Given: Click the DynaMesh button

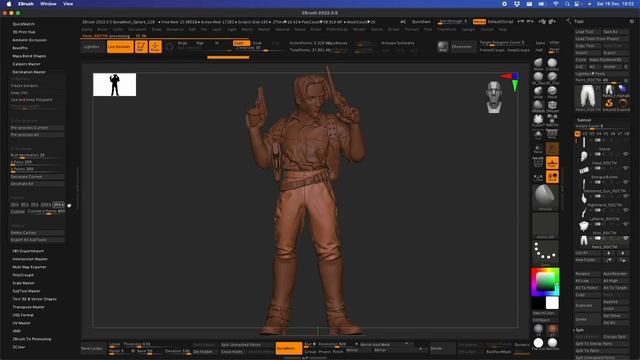Looking at the screenshot, I should coord(289,348).
